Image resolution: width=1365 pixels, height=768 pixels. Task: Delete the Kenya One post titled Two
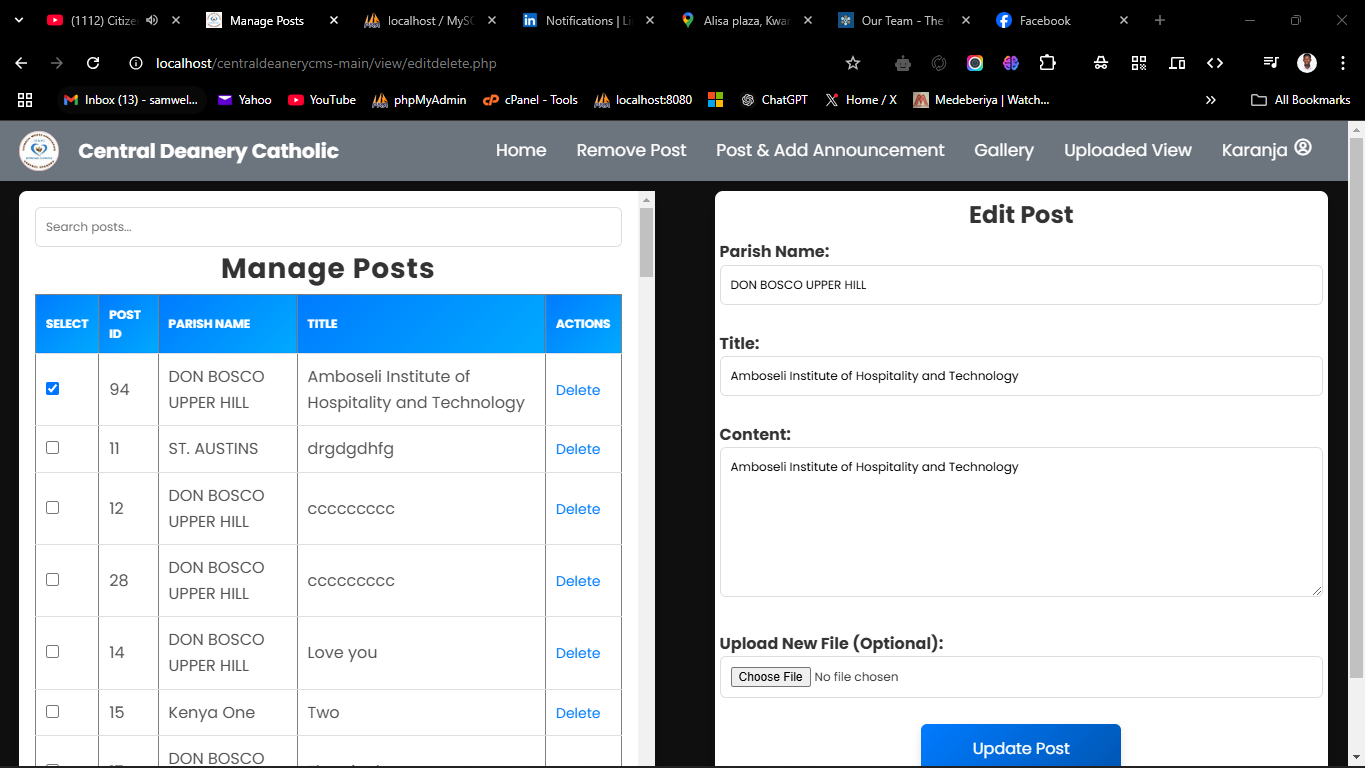pos(578,713)
